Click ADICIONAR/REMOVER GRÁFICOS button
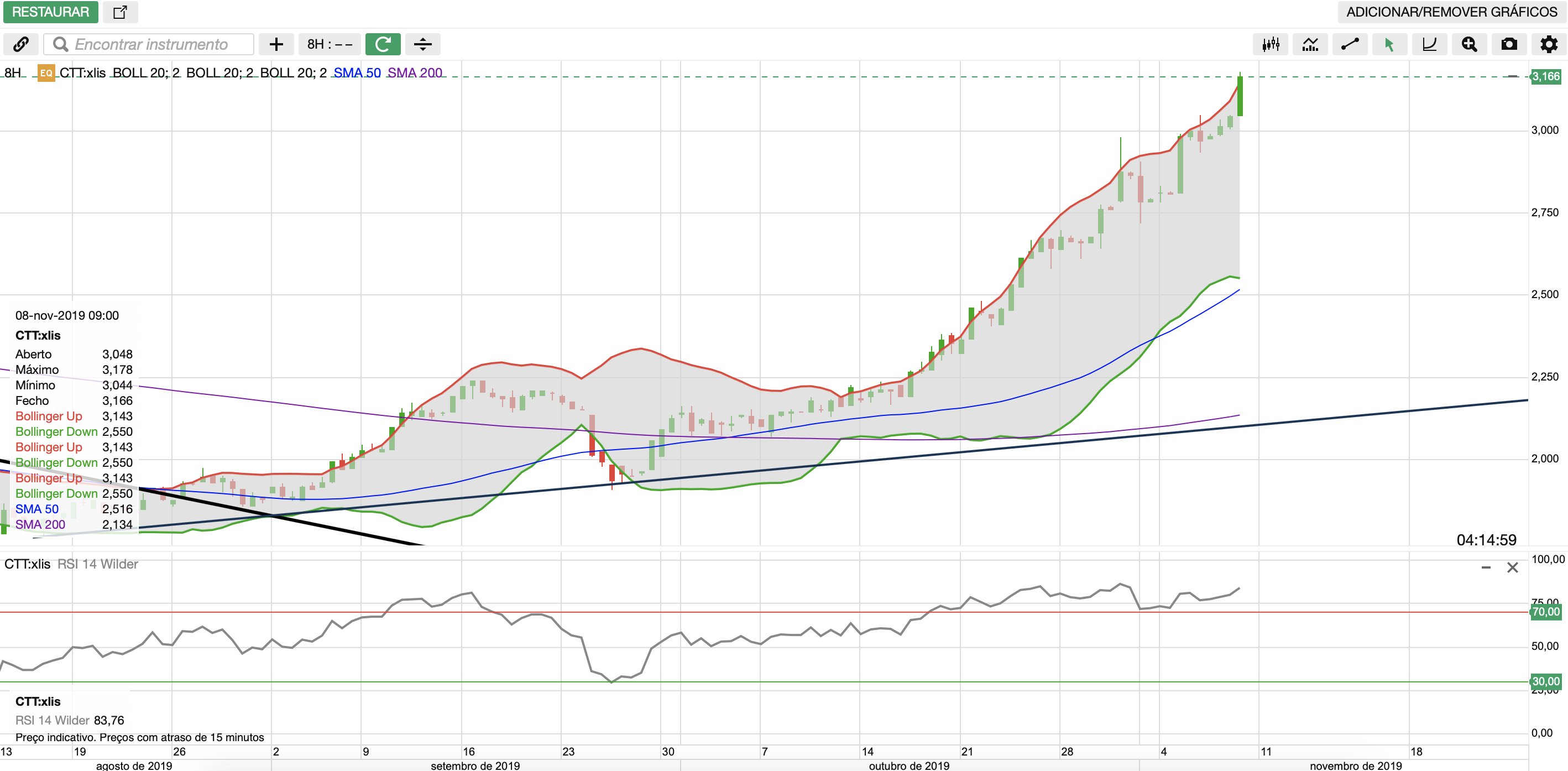 coord(1451,12)
